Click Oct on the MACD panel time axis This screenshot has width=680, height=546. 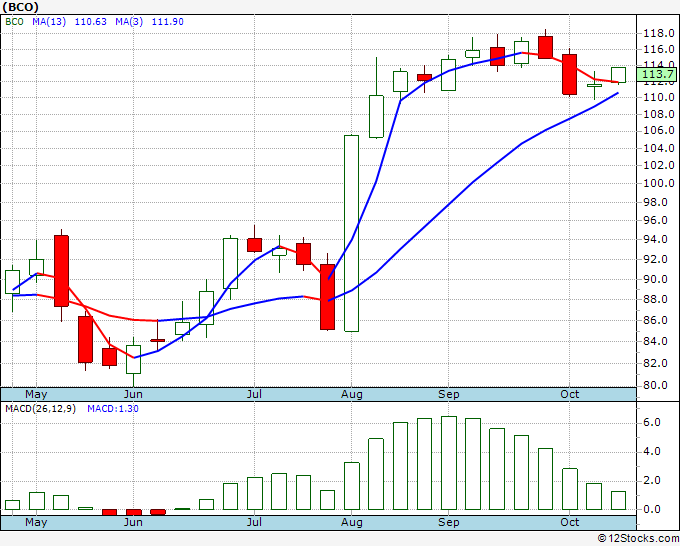[569, 522]
